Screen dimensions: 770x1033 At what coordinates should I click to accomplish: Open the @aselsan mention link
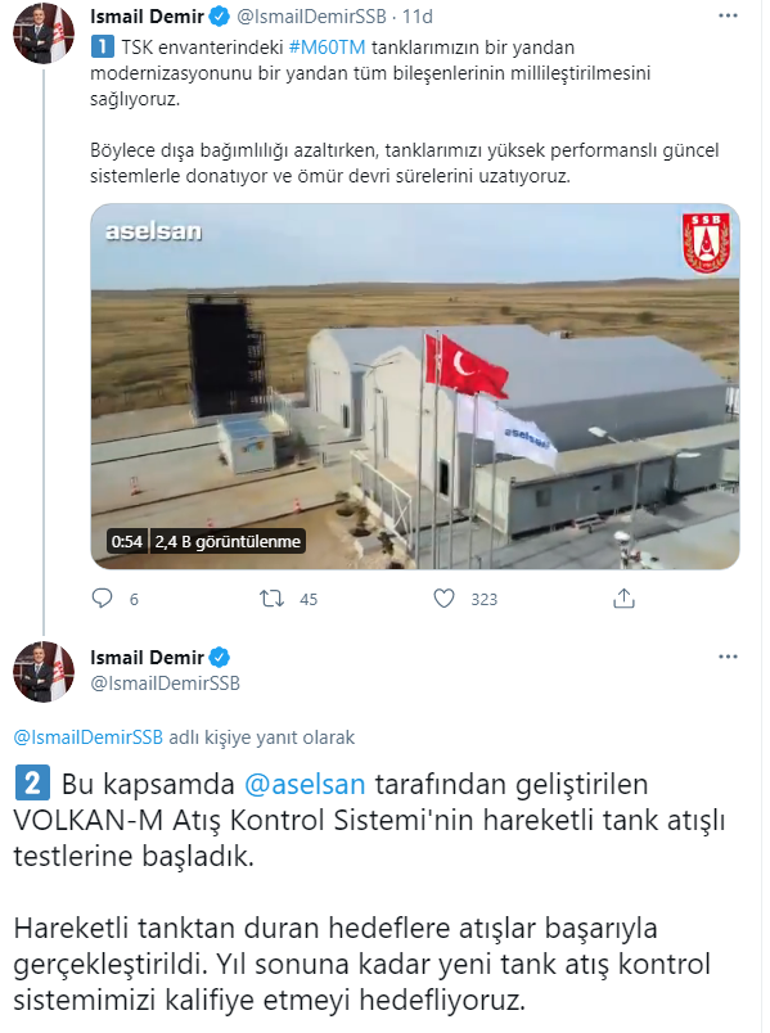coord(304,784)
